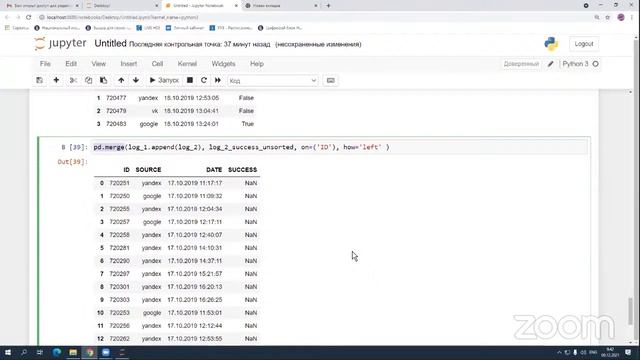Screen dimensions: 640x360
Task: Open Microsoft Edge from taskbar
Action: pyautogui.click(x=57, y=353)
